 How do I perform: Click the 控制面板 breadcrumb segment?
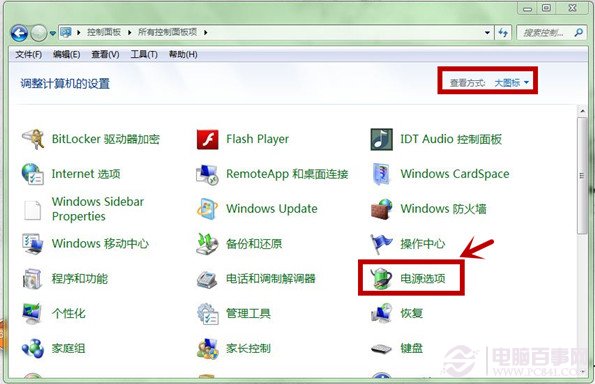point(104,32)
